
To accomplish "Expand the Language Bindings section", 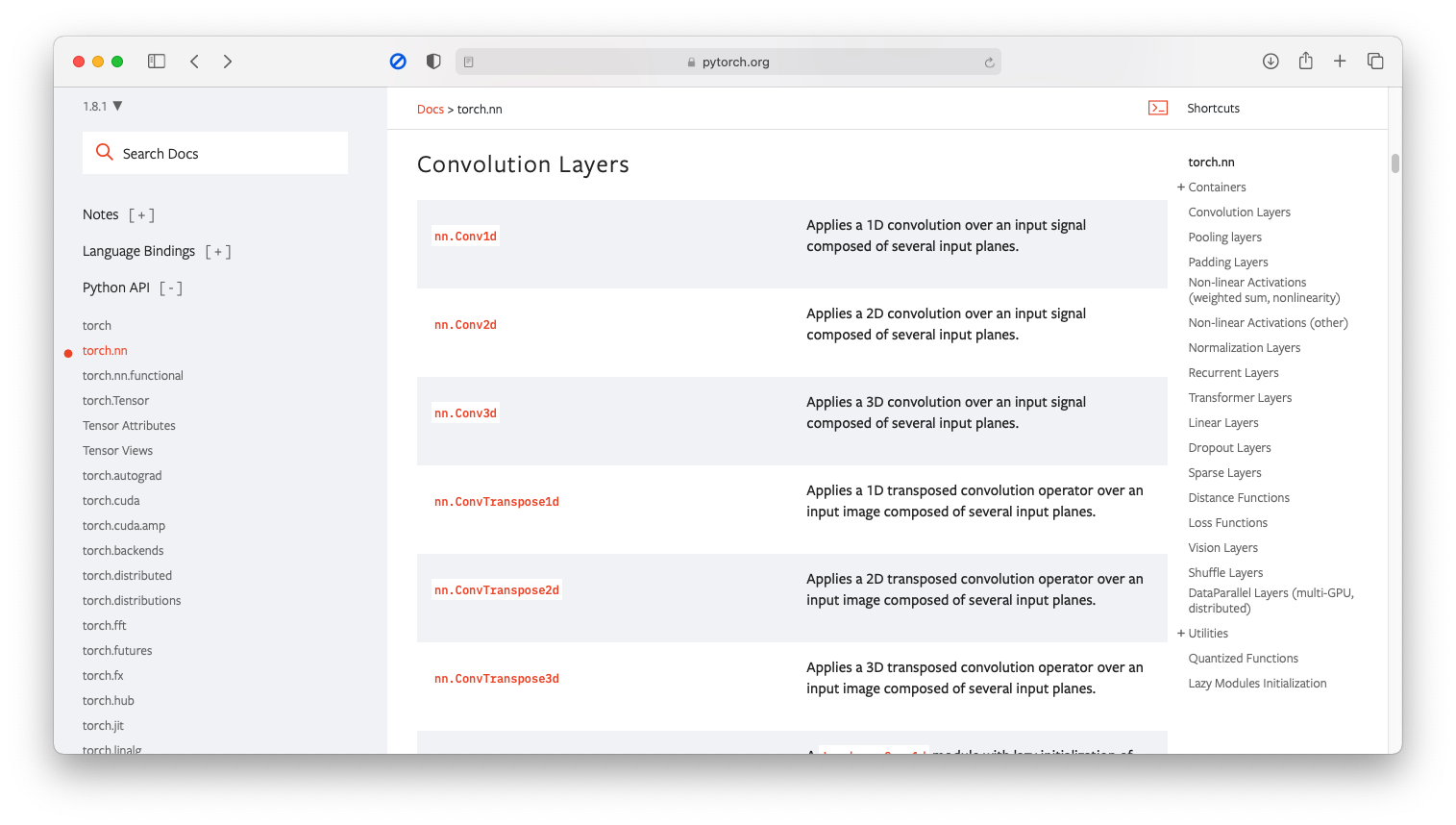I will tap(218, 252).
